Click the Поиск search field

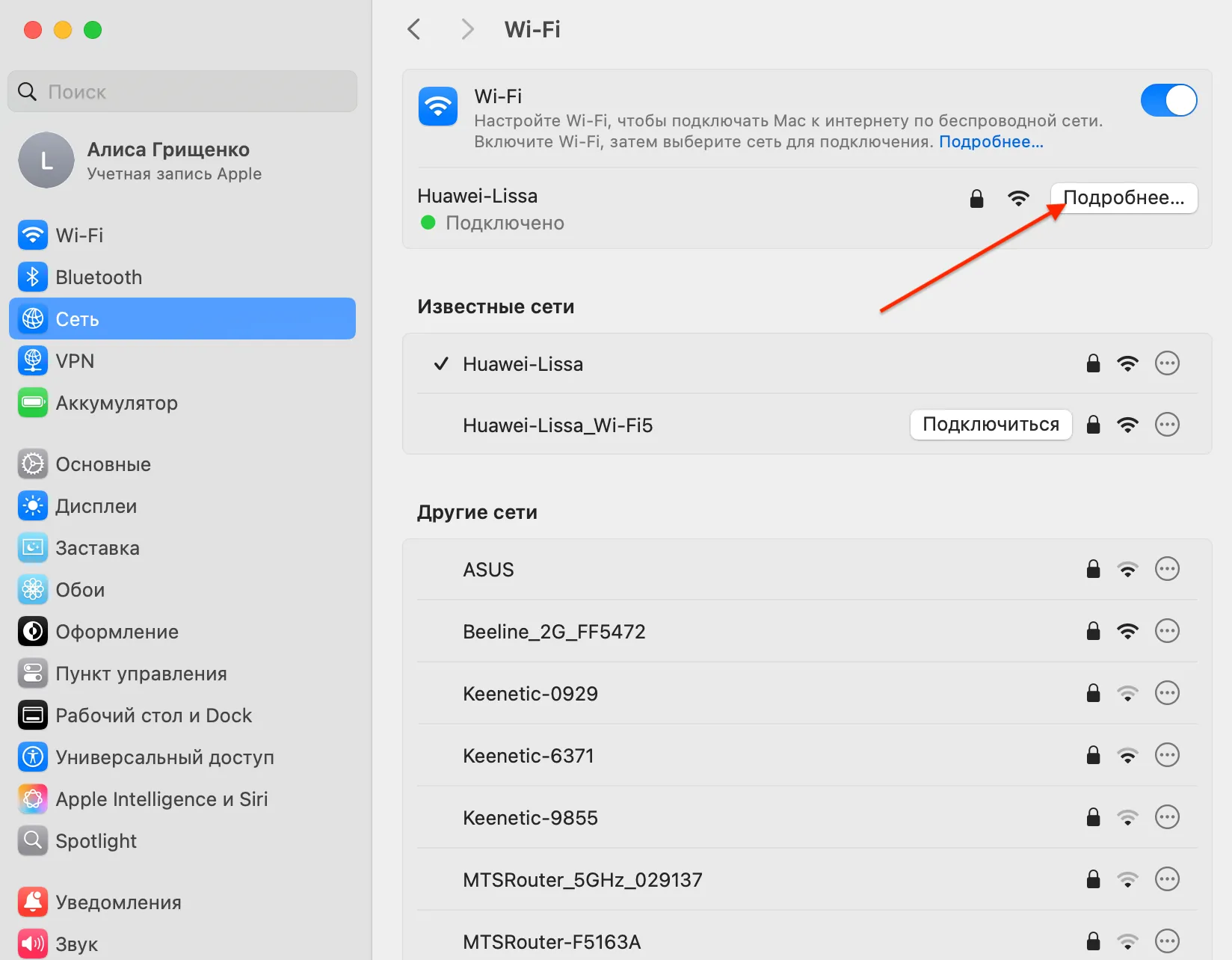coord(182,91)
